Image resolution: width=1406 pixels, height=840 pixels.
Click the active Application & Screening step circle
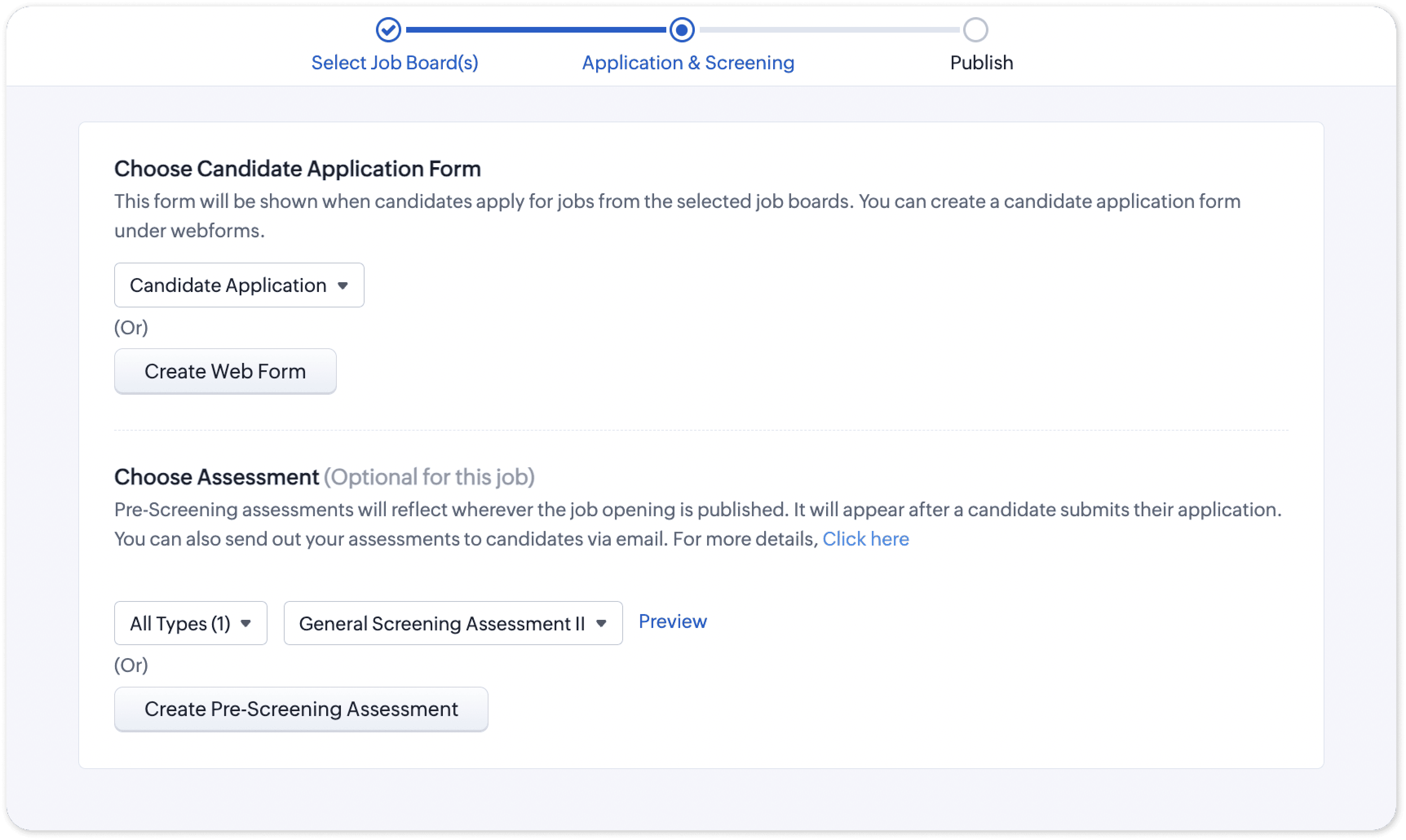click(x=681, y=30)
